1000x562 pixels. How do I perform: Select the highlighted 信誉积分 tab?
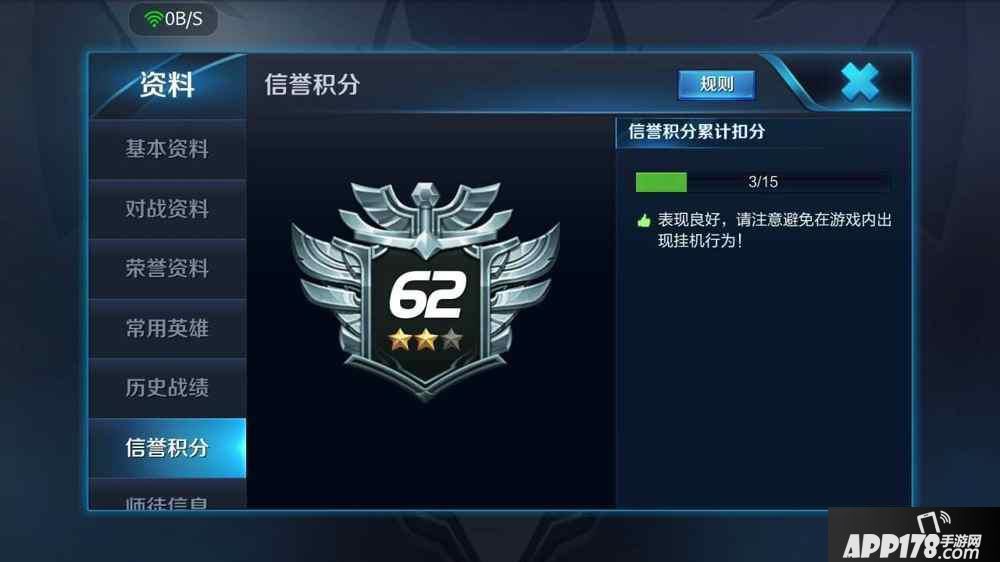167,448
